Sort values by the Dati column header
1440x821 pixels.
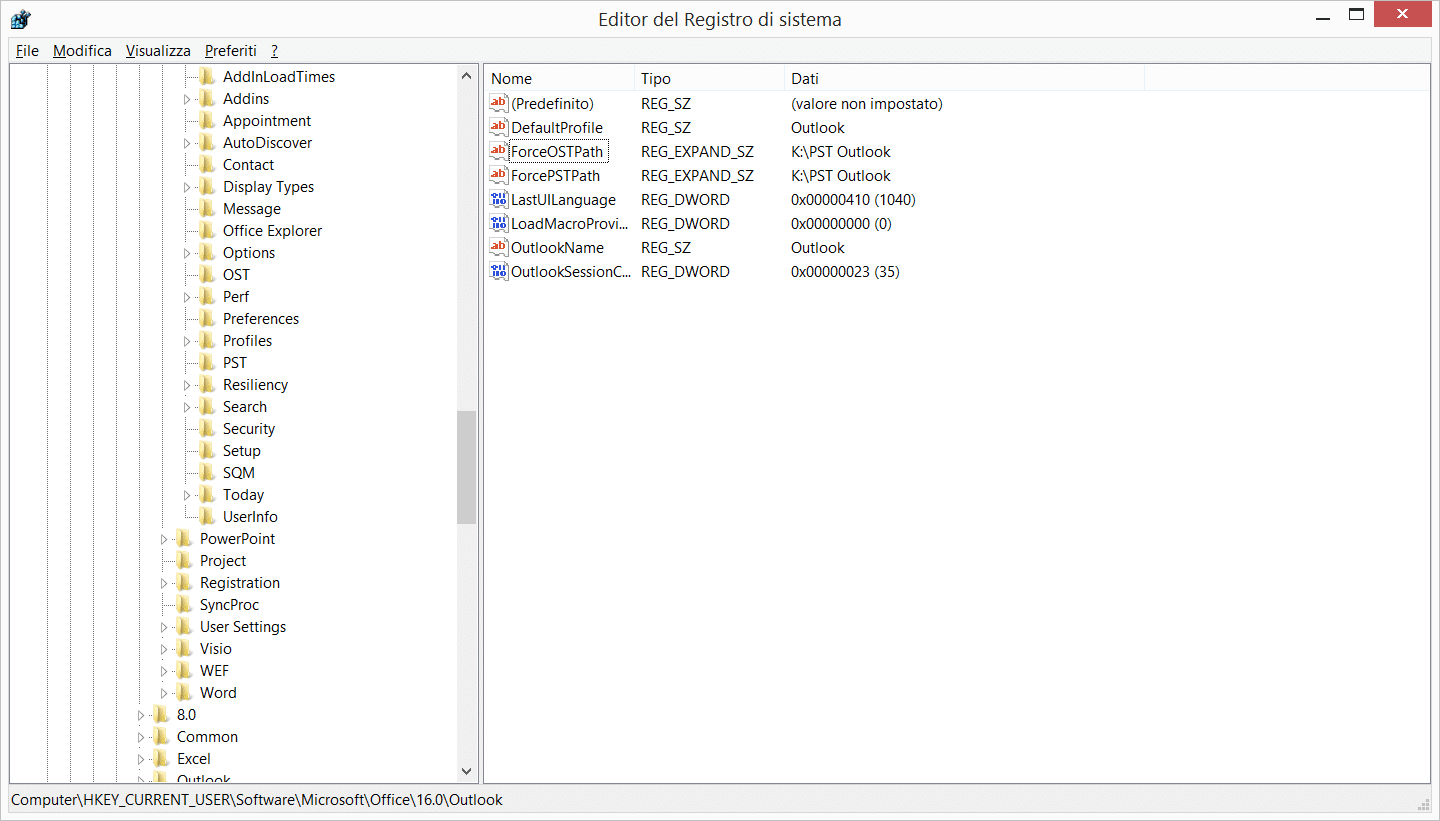[x=964, y=78]
